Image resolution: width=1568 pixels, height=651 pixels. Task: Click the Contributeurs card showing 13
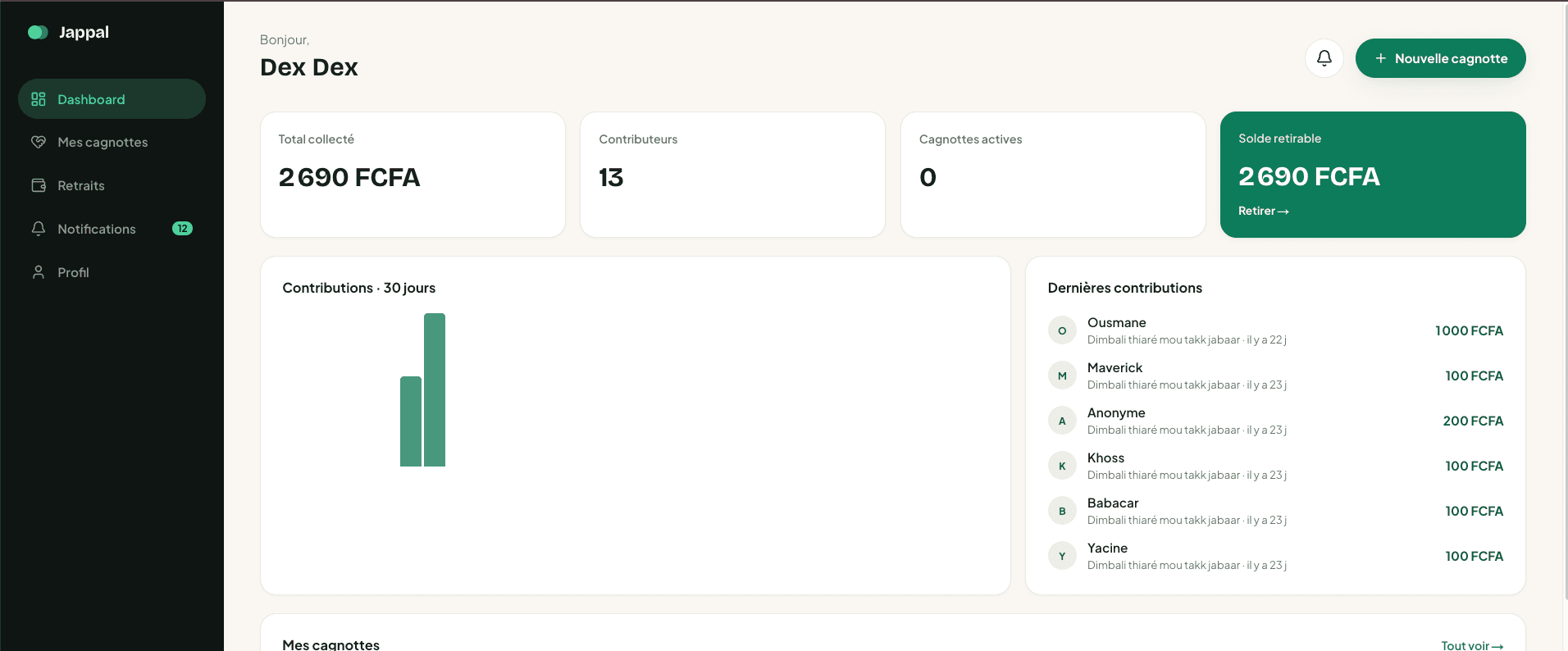[732, 175]
